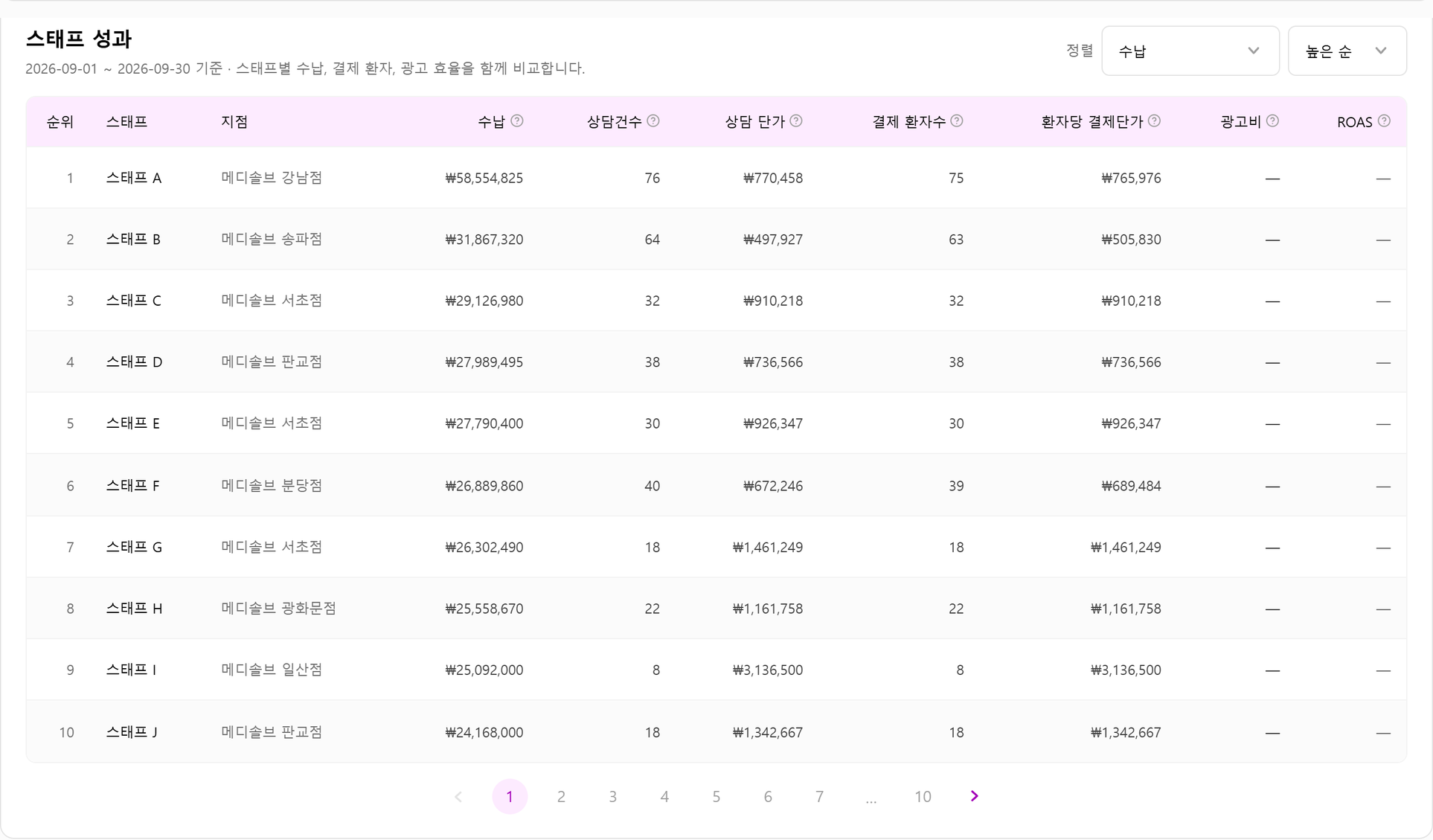Click the info icon next to ROAS
1433x840 pixels.
click(x=1384, y=121)
